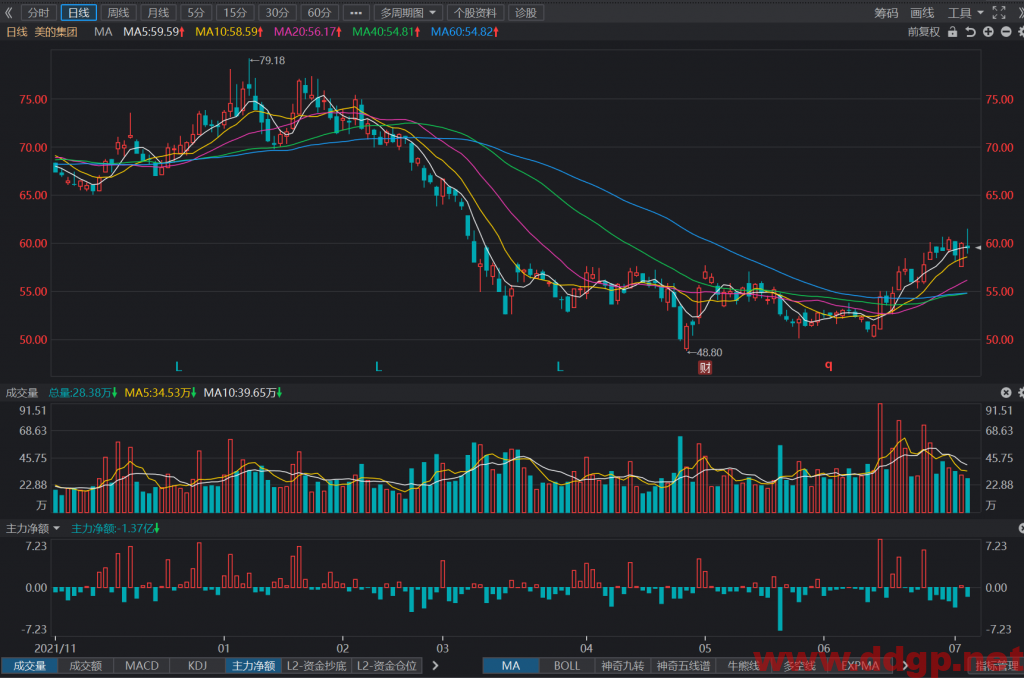
Task: Toggle the MA indicator button
Action: pos(511,666)
